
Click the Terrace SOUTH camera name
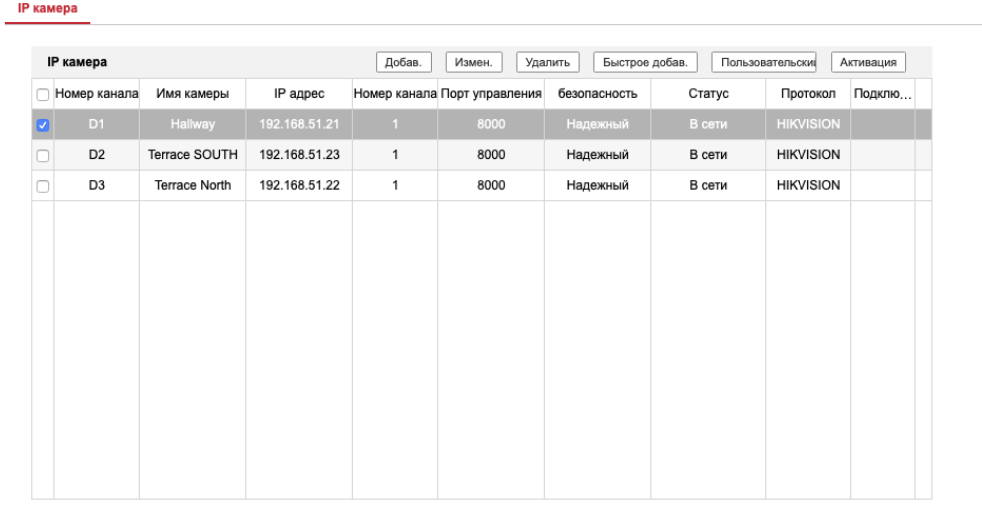192,155
